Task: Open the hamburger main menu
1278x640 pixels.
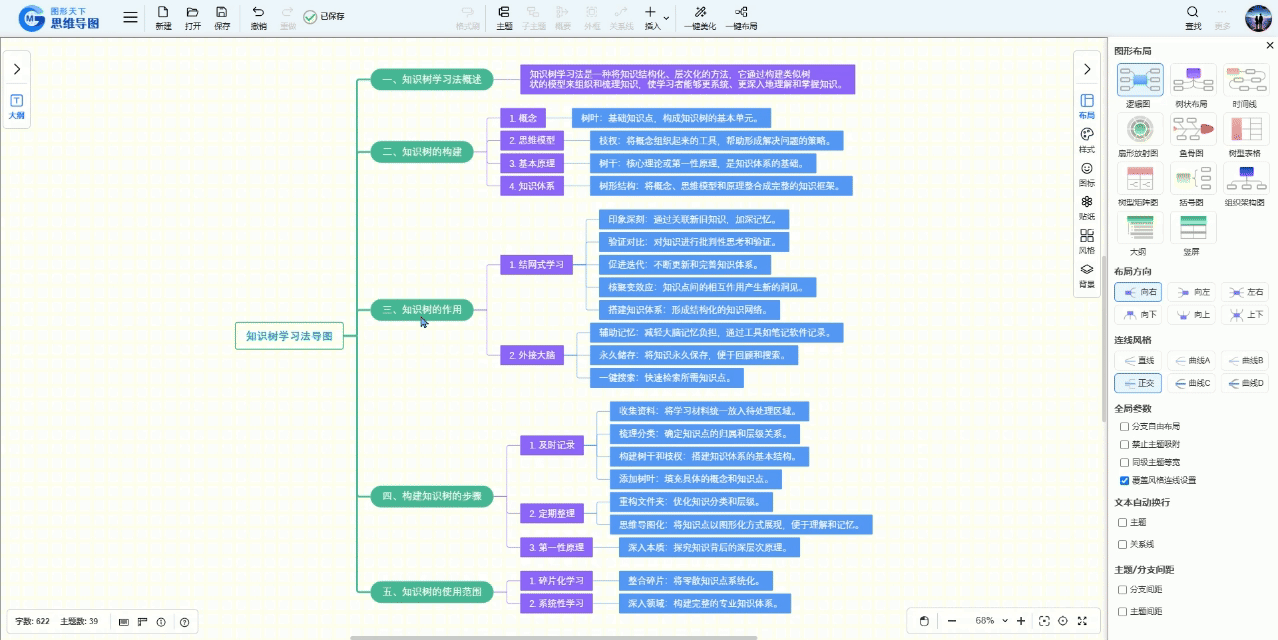Action: [130, 17]
